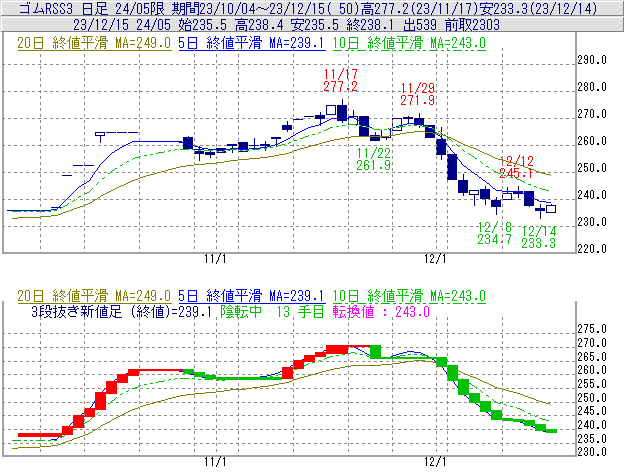Click the 10日 終値平滑 legend in lower chart

(x=409, y=296)
